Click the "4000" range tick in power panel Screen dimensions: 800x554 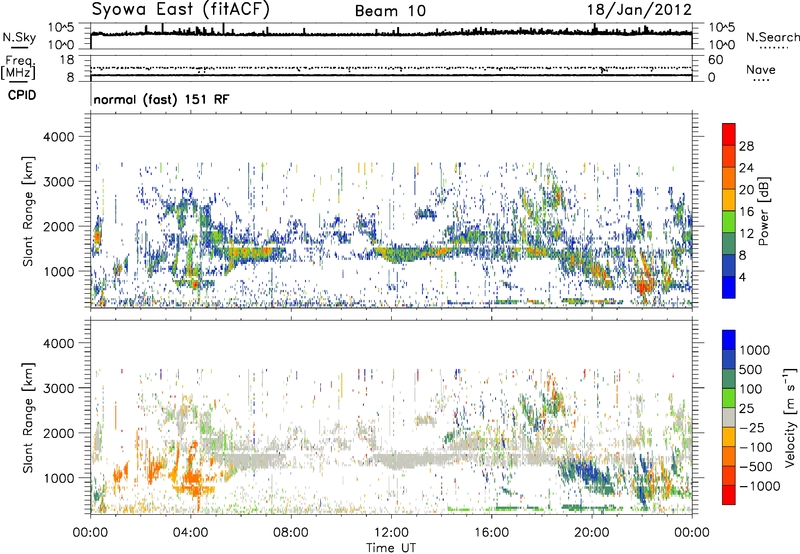tap(58, 137)
